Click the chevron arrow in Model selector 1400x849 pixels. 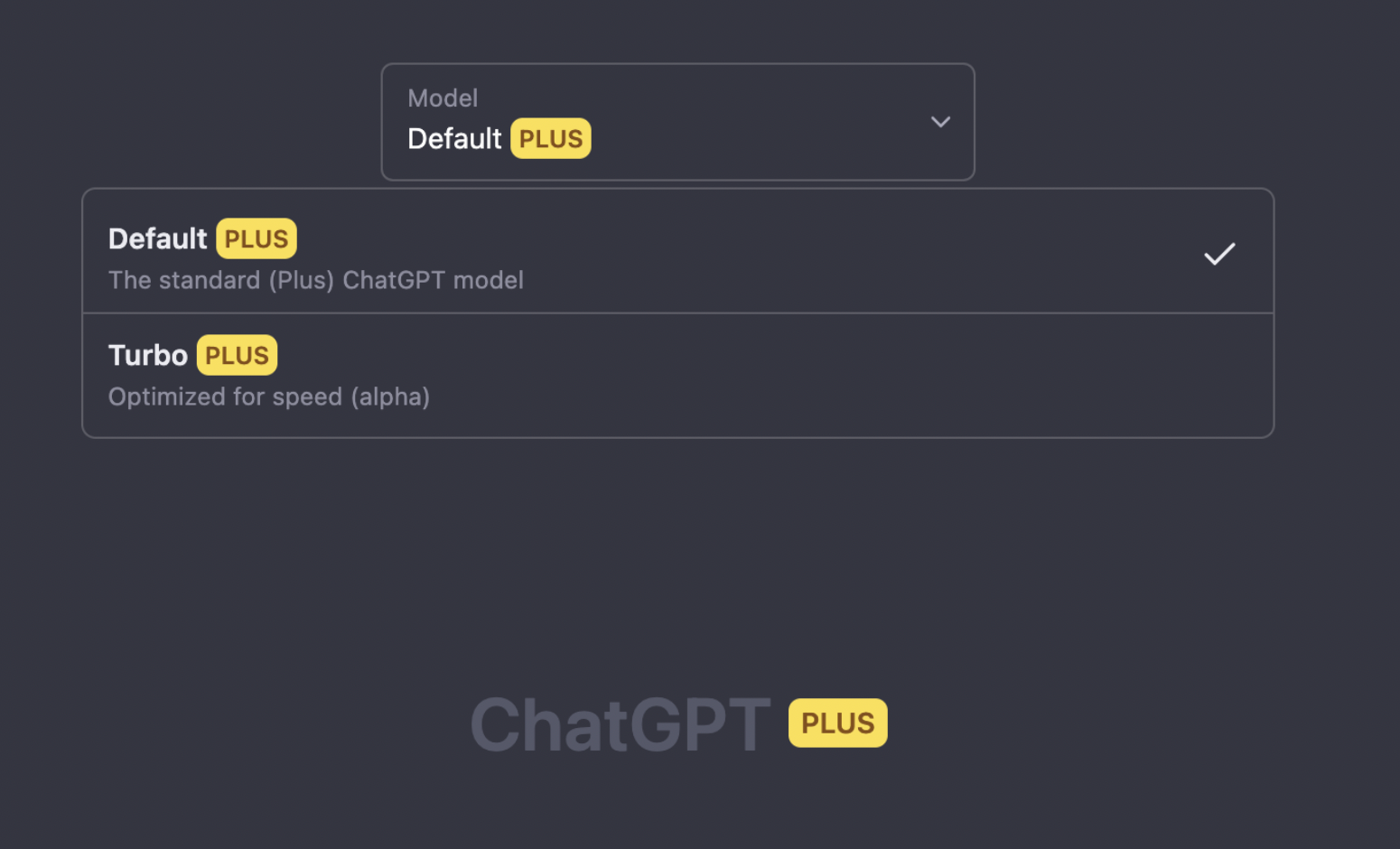pos(940,122)
